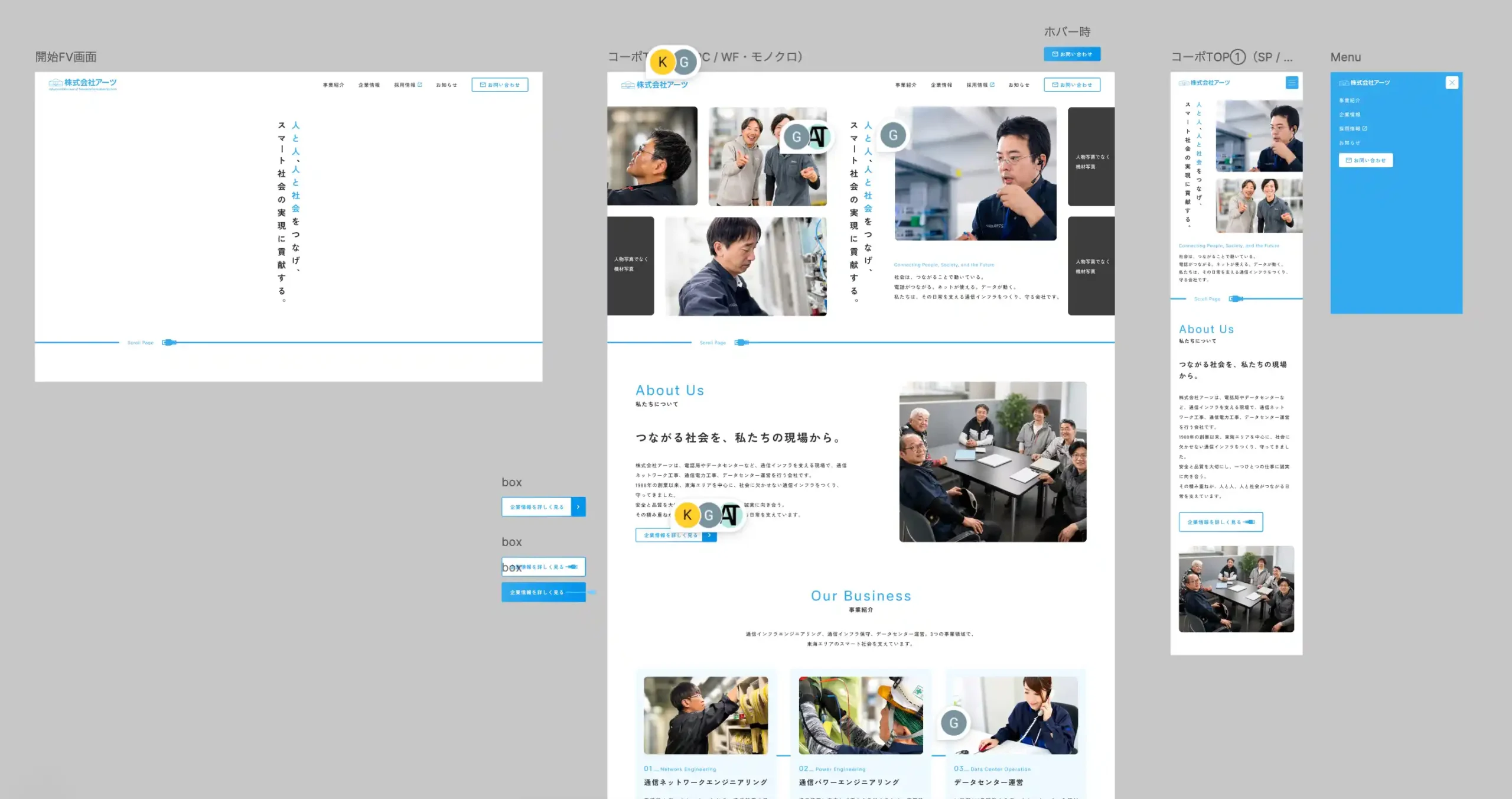
Task: Open the single G comment pin beside the vertical headline
Action: (893, 135)
